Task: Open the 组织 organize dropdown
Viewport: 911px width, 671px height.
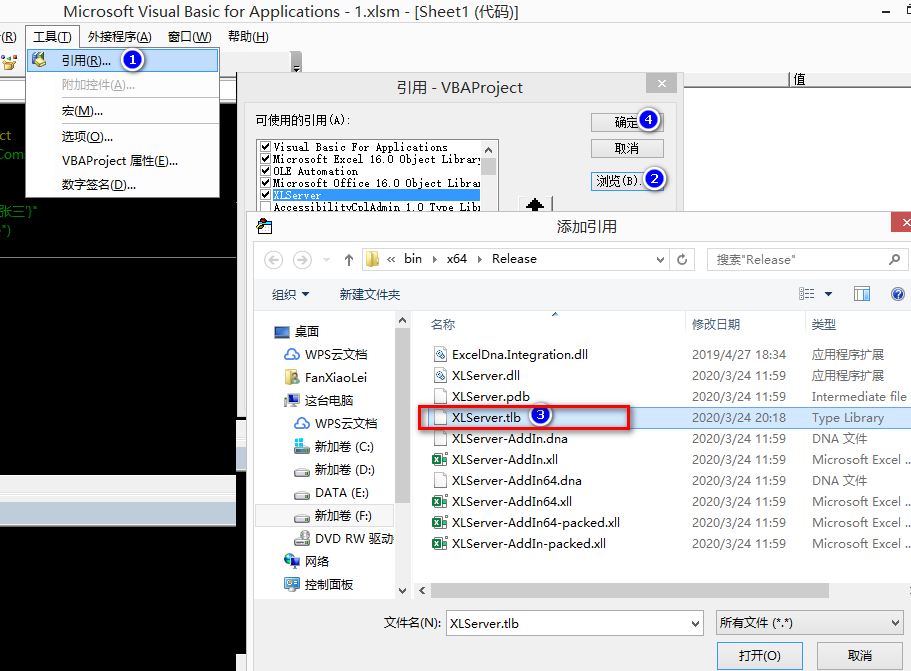Action: [x=290, y=295]
